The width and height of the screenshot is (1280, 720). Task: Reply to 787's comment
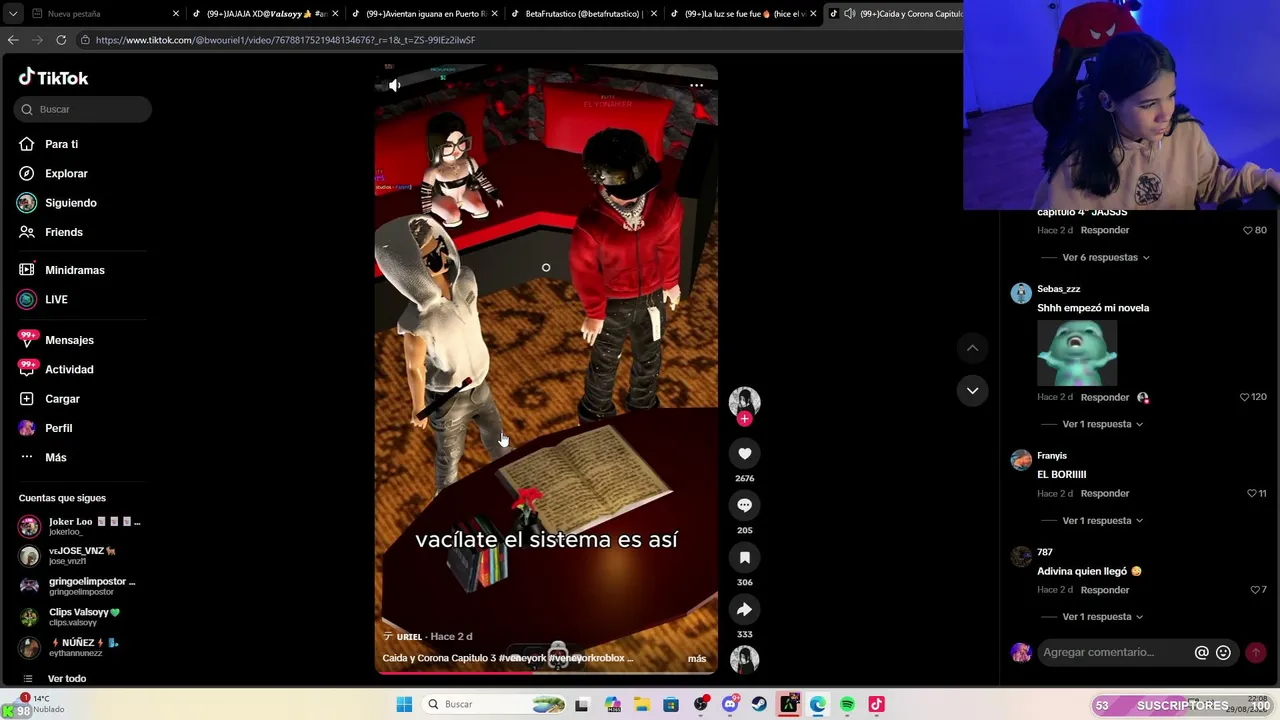[1105, 590]
